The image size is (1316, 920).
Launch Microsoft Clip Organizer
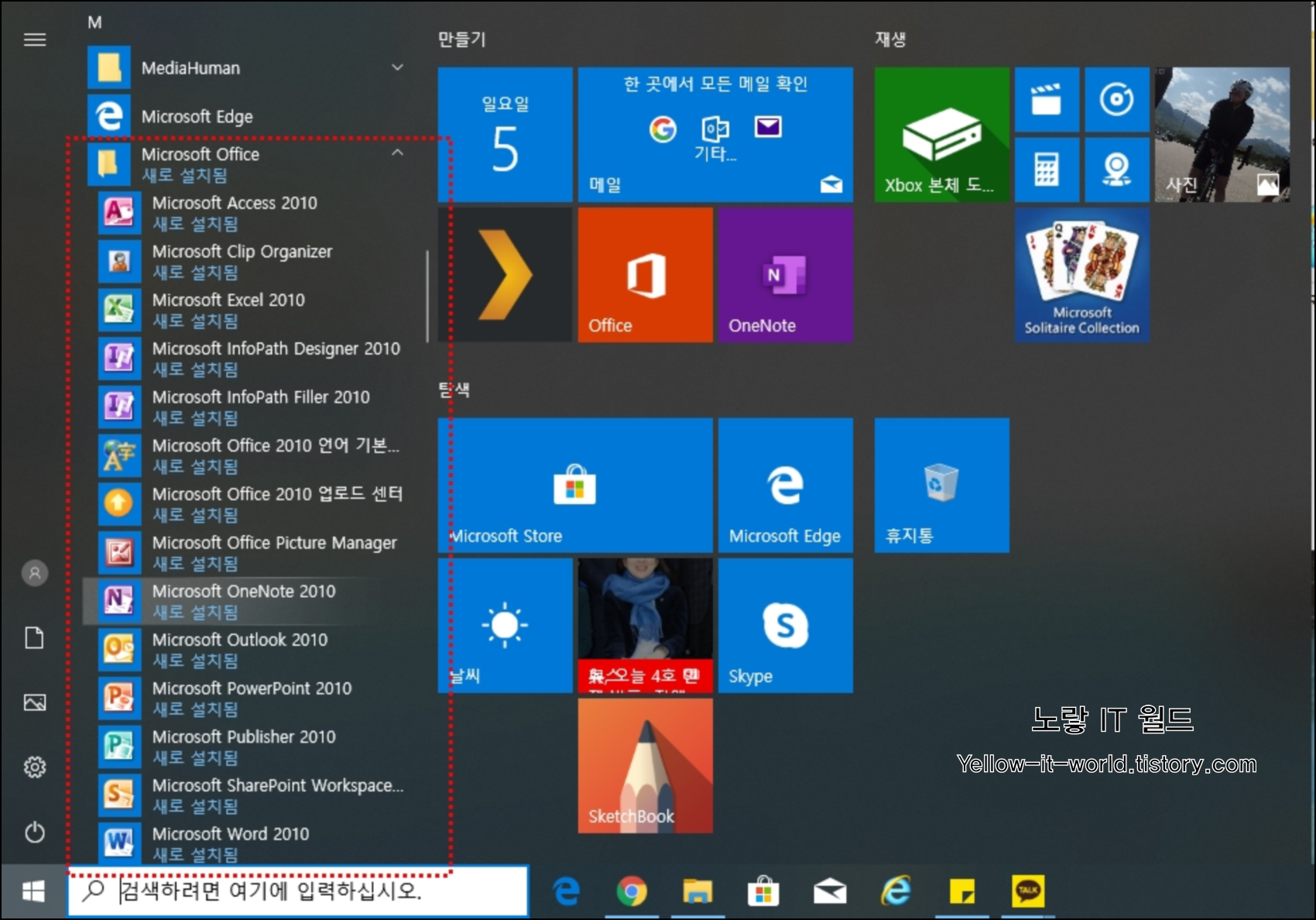click(248, 261)
